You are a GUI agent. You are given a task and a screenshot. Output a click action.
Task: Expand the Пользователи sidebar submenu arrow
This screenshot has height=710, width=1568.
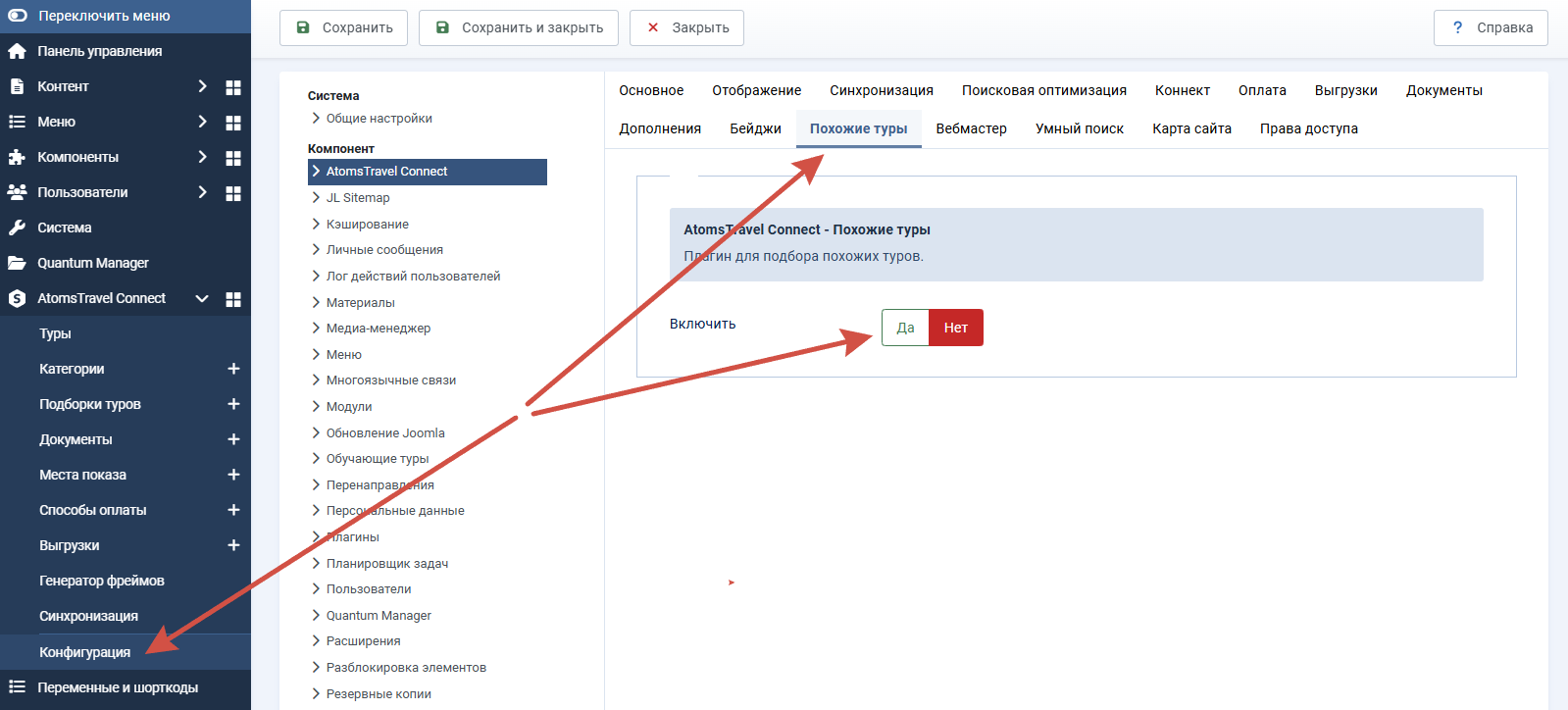pyautogui.click(x=202, y=192)
